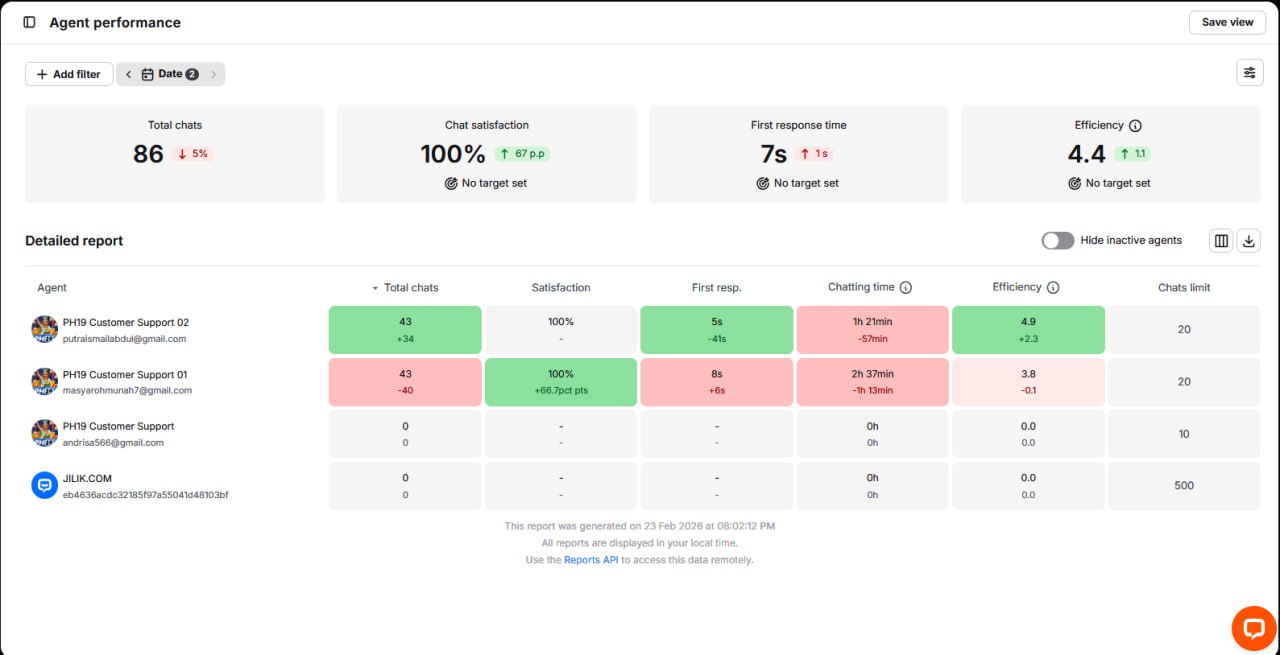Open the Date filter dropdown
Viewport: 1280px width, 655px height.
click(170, 74)
